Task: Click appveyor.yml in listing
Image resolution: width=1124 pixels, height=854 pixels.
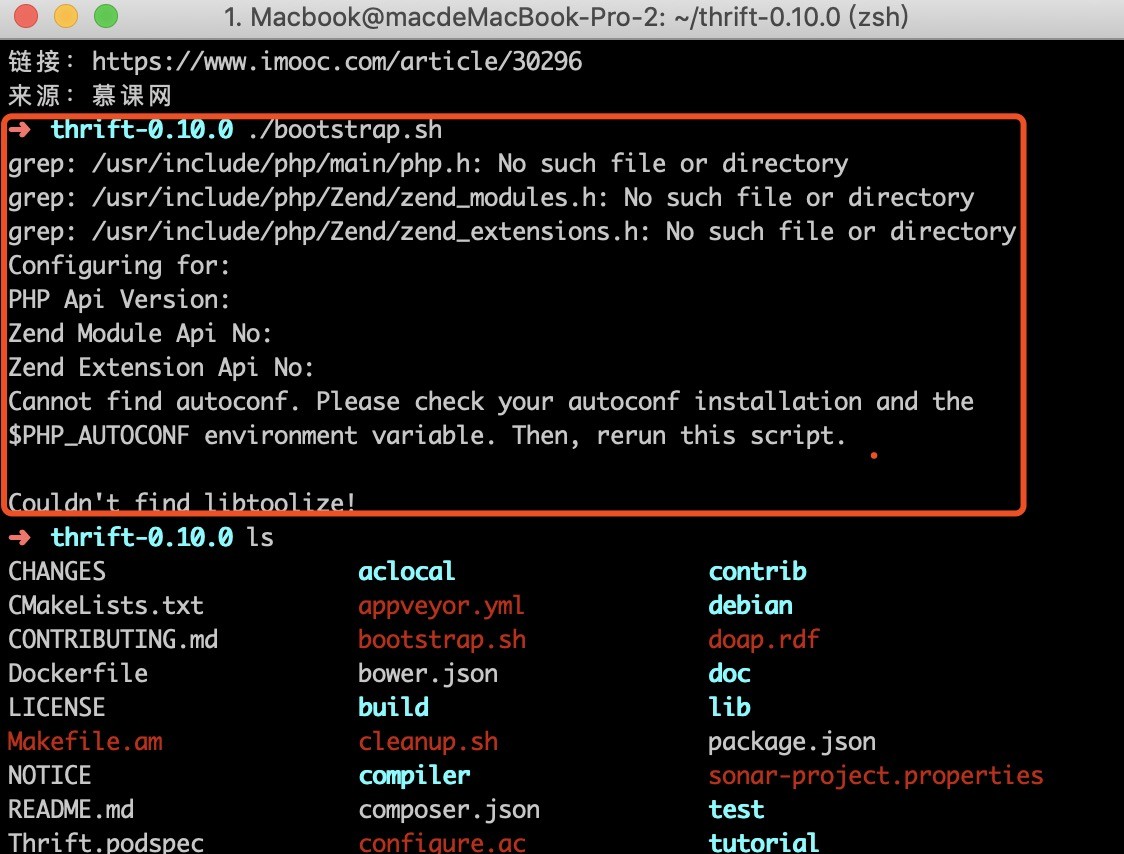Action: click(442, 605)
